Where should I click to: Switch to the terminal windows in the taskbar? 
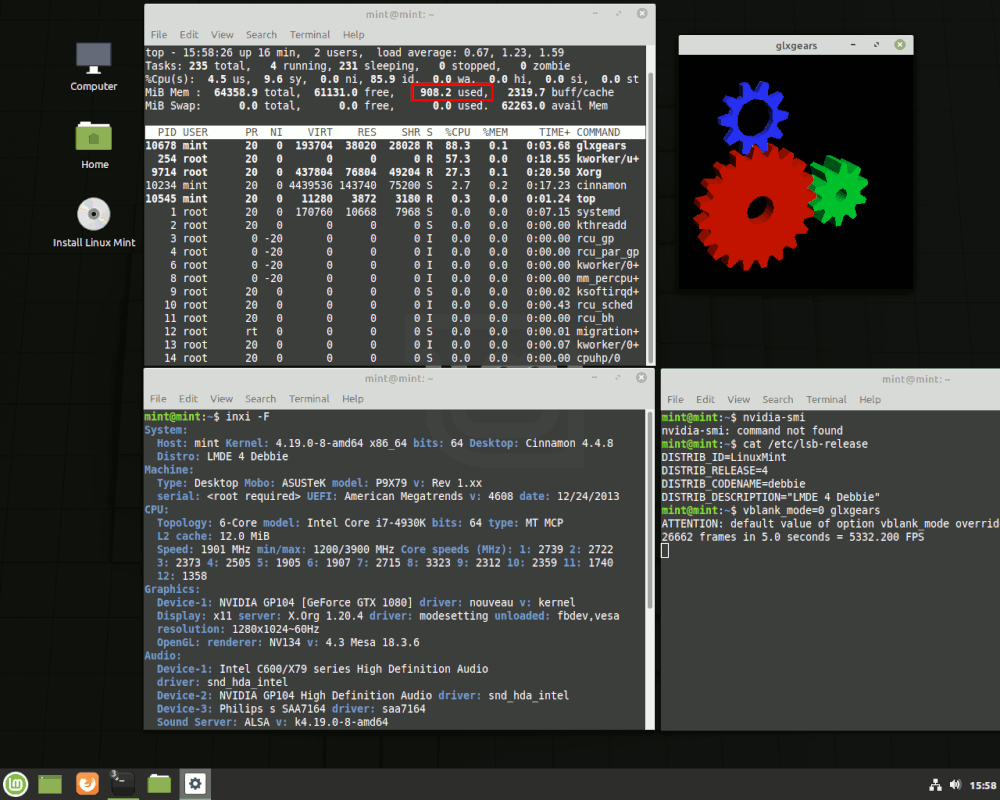pos(122,784)
